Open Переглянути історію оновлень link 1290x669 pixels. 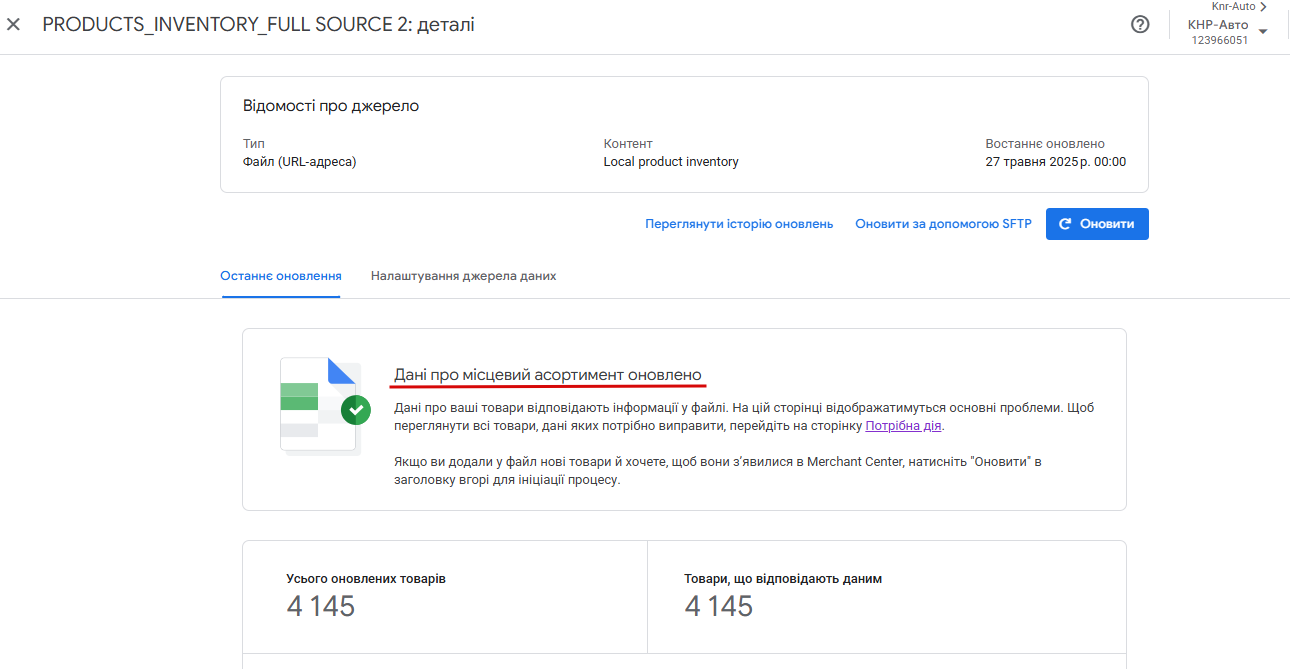[x=739, y=224]
